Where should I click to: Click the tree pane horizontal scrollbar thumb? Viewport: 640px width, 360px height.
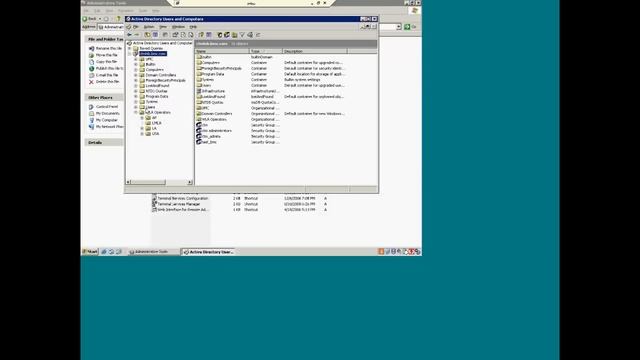tap(148, 182)
